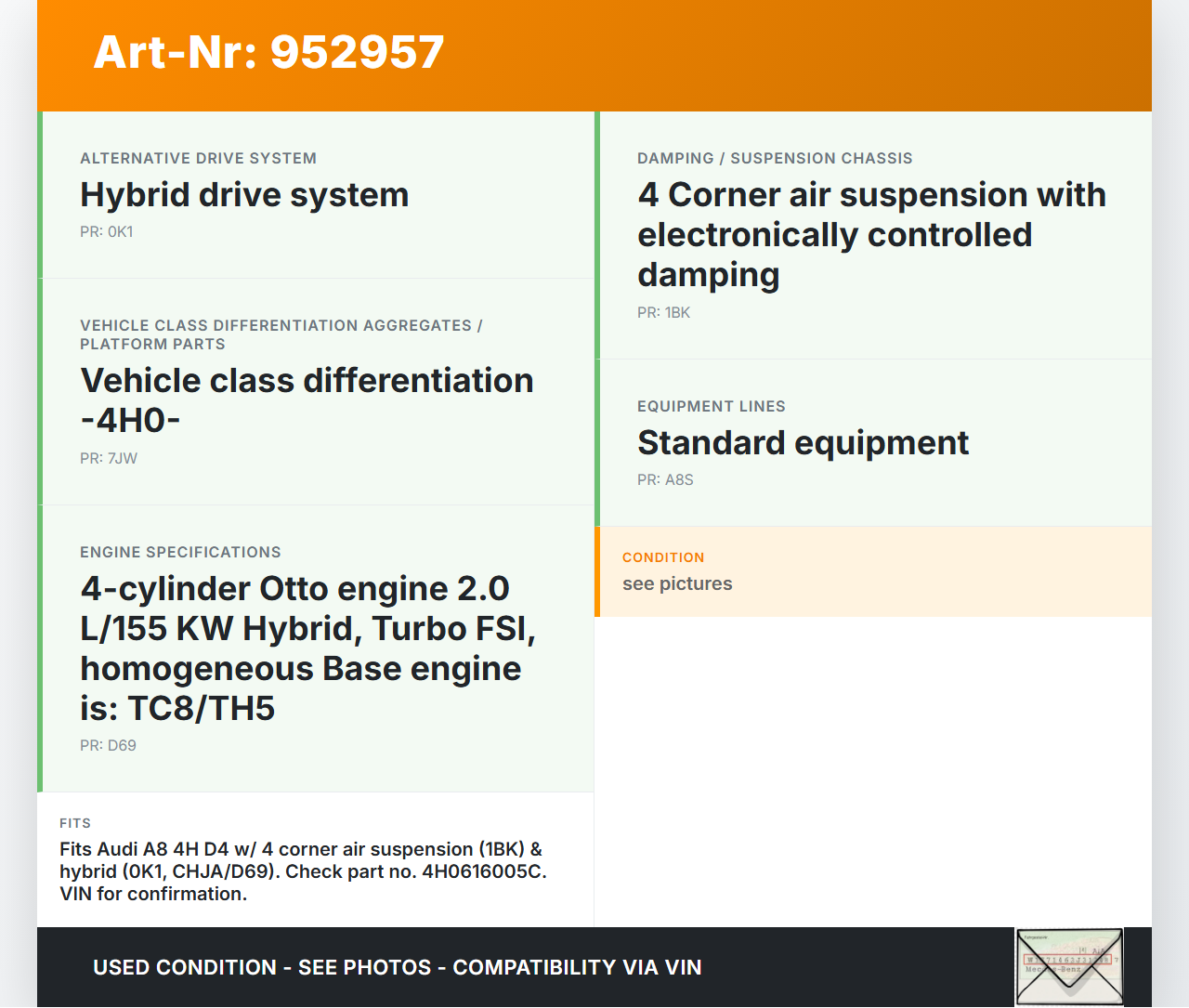Click the Engine Specifications category label
Viewport: 1189px width, 1008px height.
(180, 553)
